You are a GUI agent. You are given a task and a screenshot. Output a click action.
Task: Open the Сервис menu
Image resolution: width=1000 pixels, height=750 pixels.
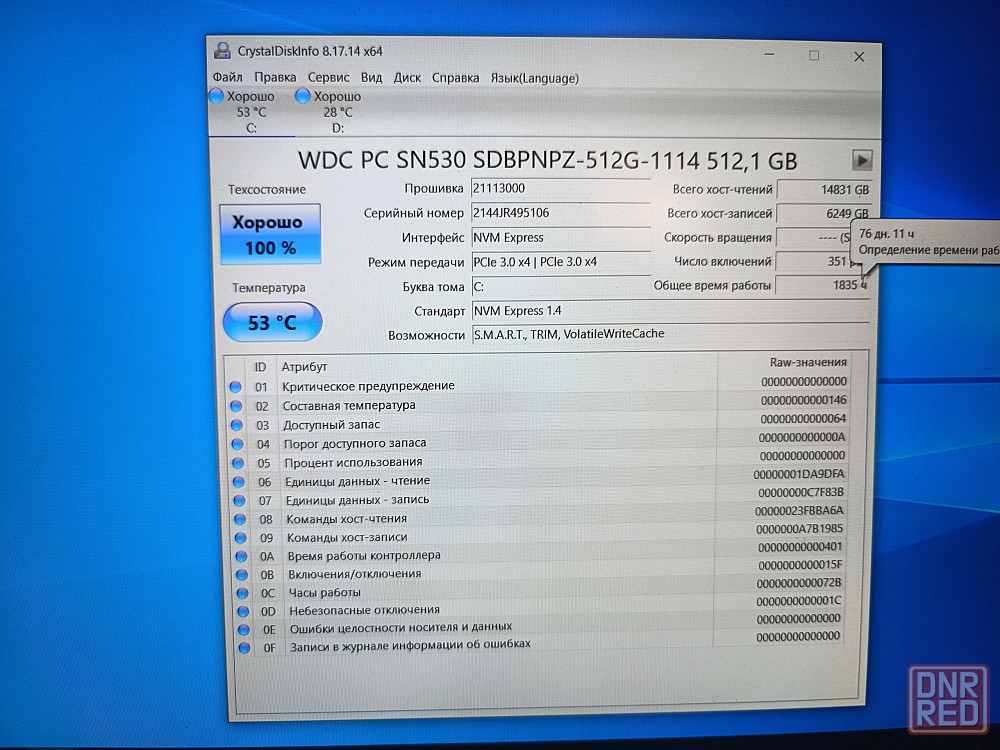[x=328, y=77]
